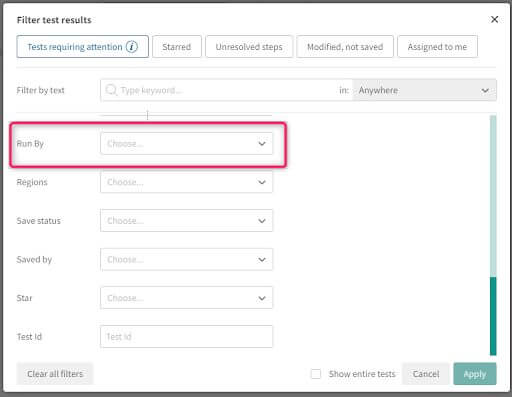Click the Cancel button
The height and width of the screenshot is (397, 512).
[426, 374]
